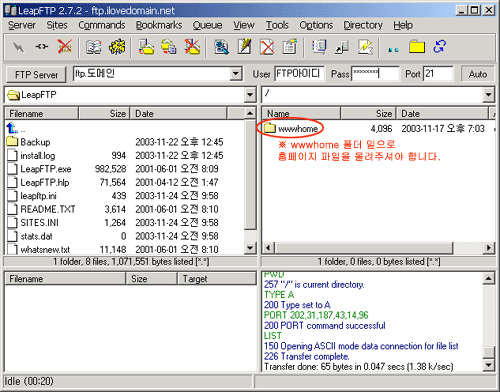
Task: Open the Site Manager book icon
Action: click(94, 47)
